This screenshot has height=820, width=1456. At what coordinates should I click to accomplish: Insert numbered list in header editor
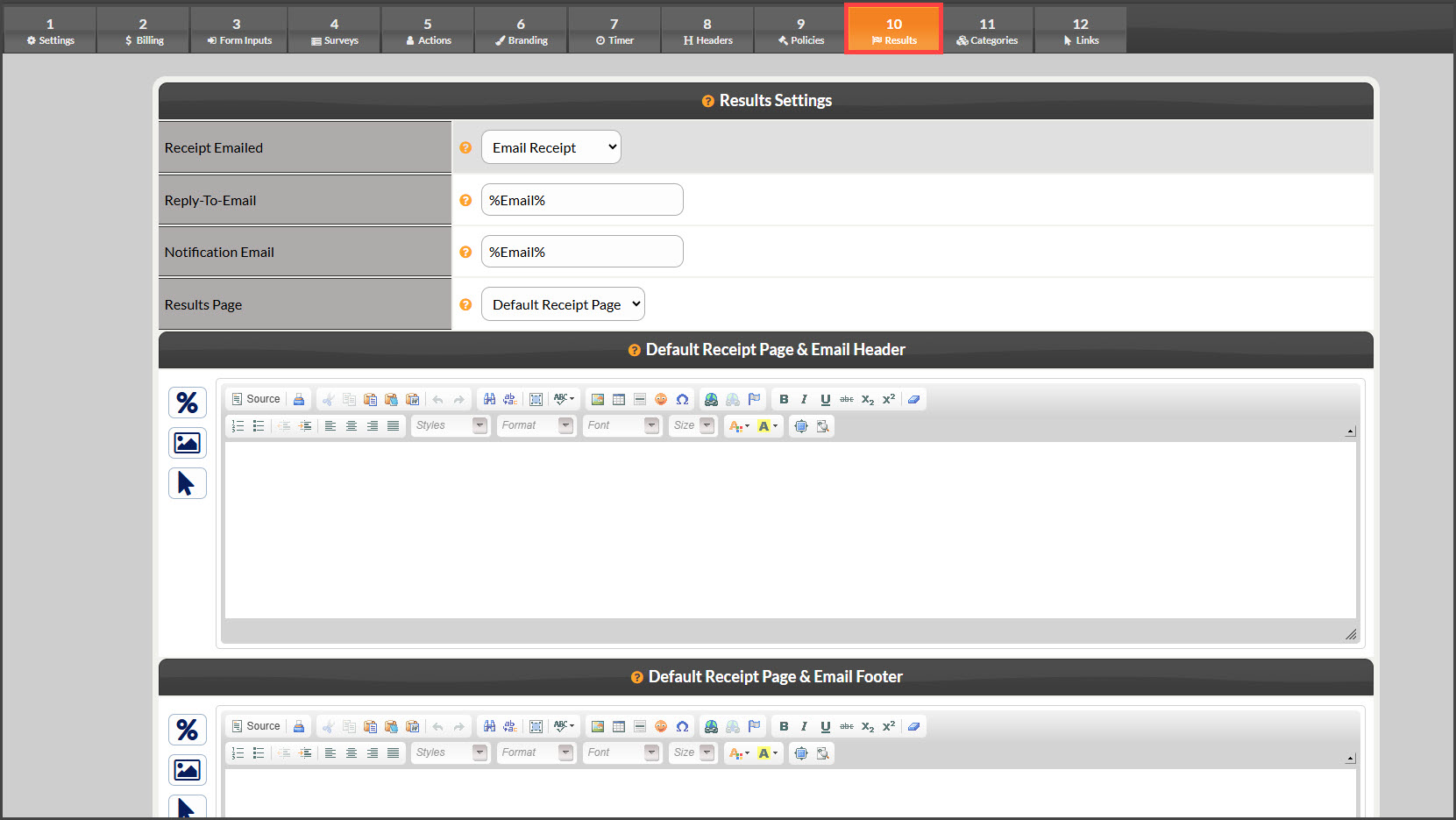pyautogui.click(x=238, y=425)
